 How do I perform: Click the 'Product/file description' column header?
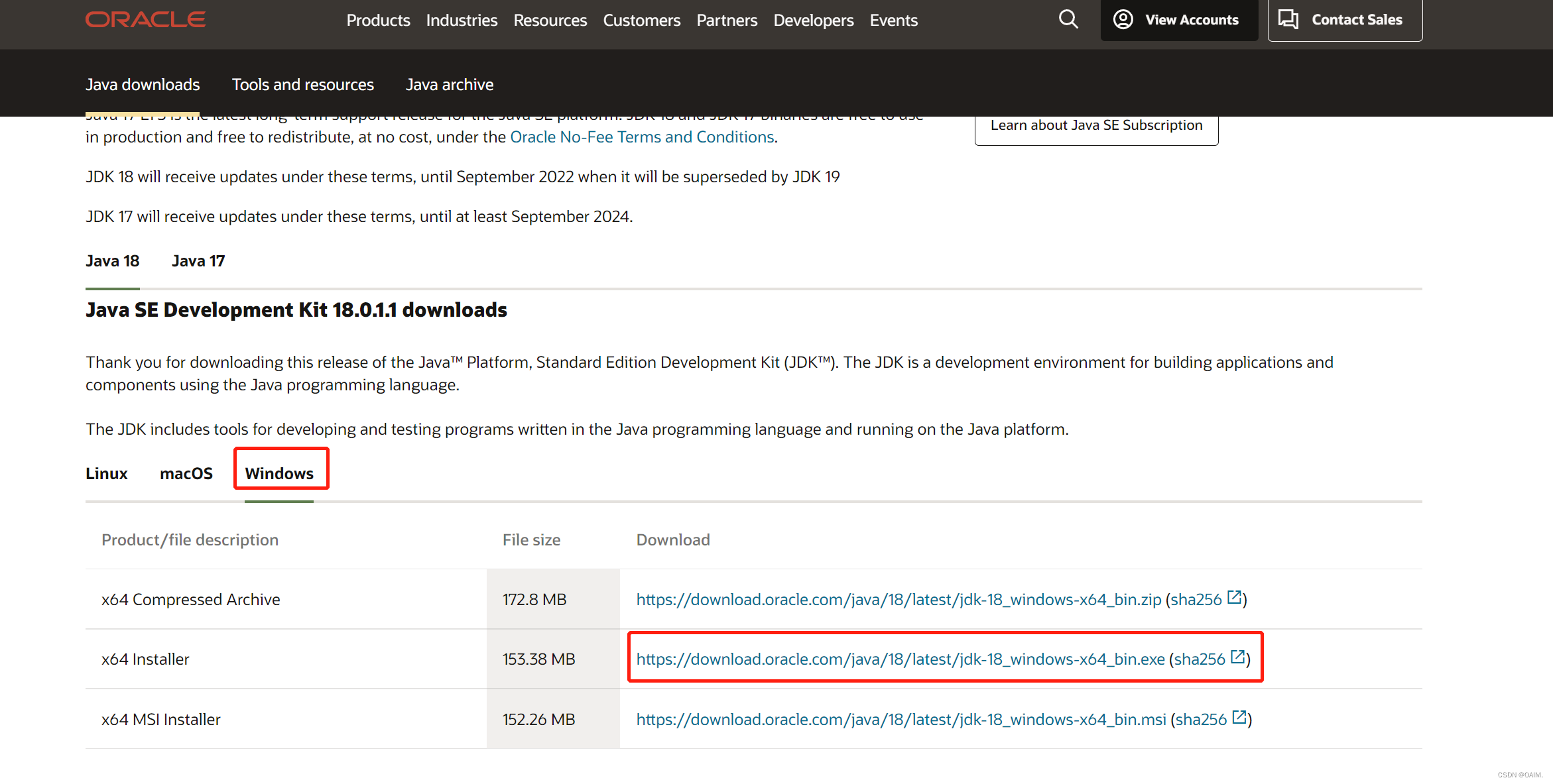click(190, 540)
